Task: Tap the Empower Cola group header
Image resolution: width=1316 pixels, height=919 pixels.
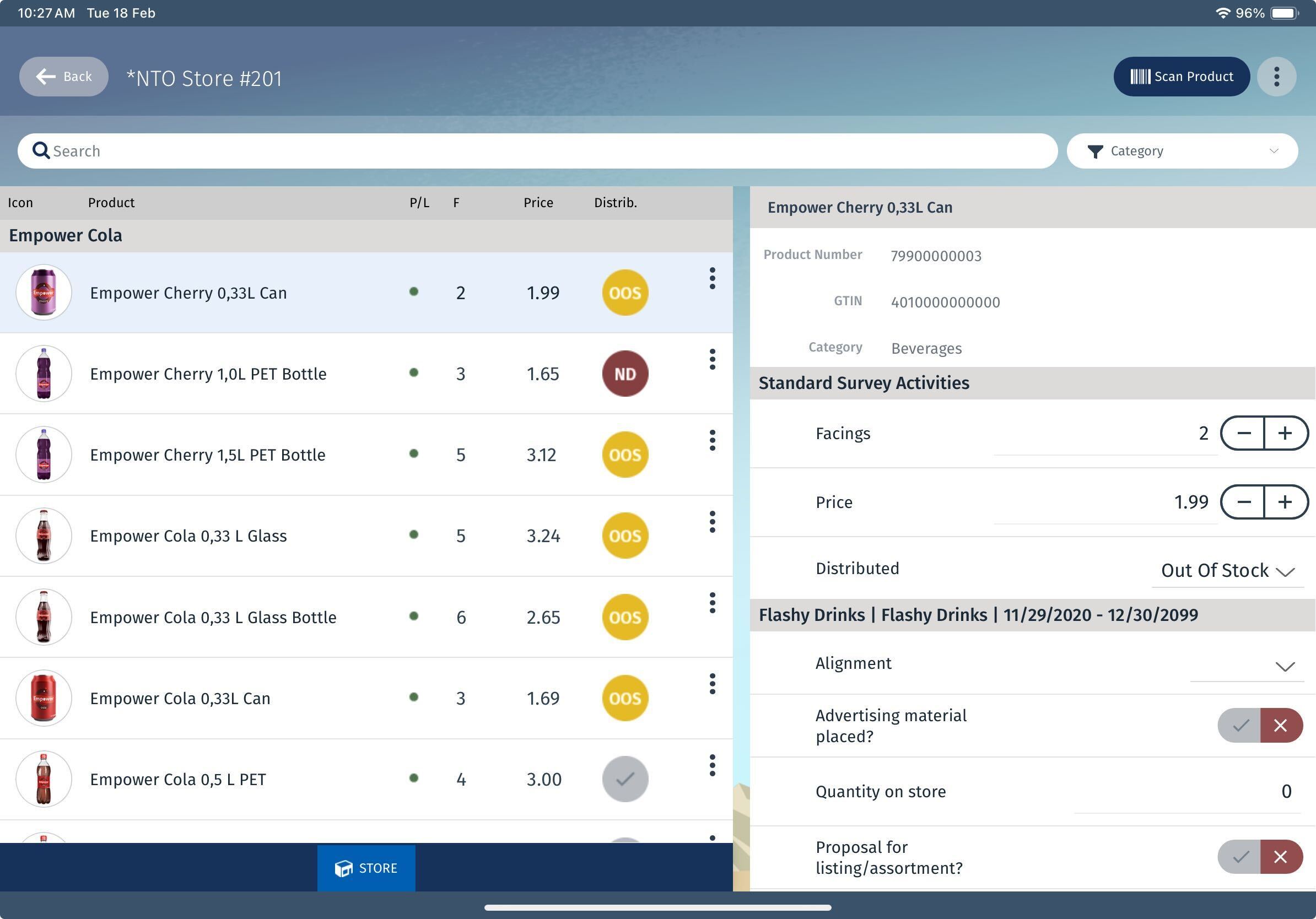Action: click(366, 235)
